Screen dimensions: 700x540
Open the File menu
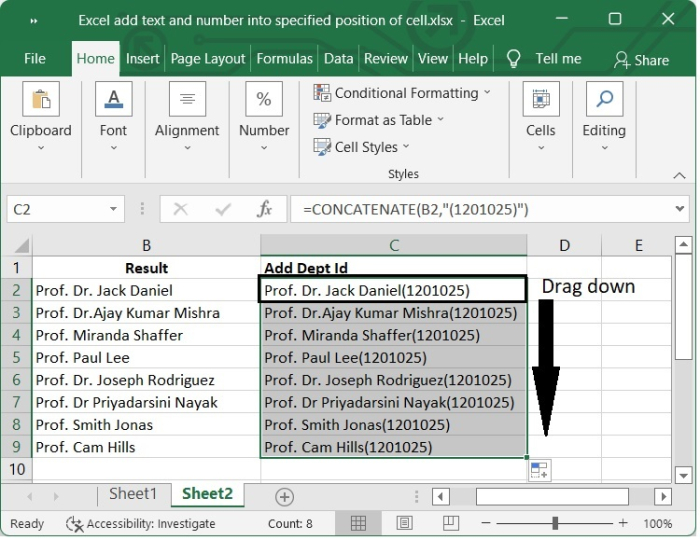[x=35, y=59]
